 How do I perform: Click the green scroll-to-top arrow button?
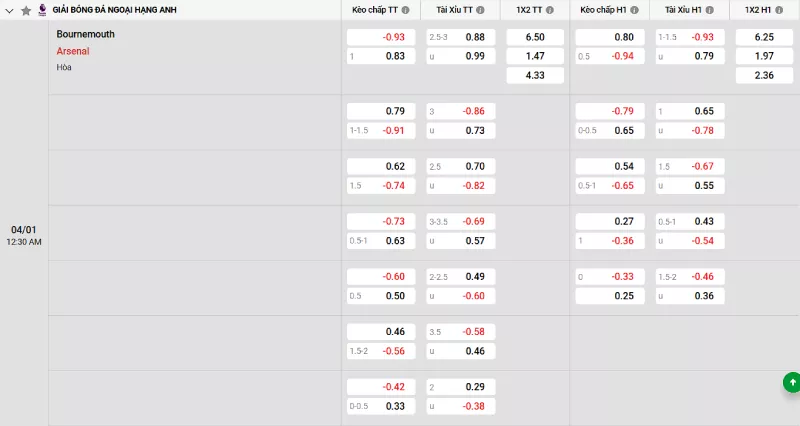(x=791, y=381)
